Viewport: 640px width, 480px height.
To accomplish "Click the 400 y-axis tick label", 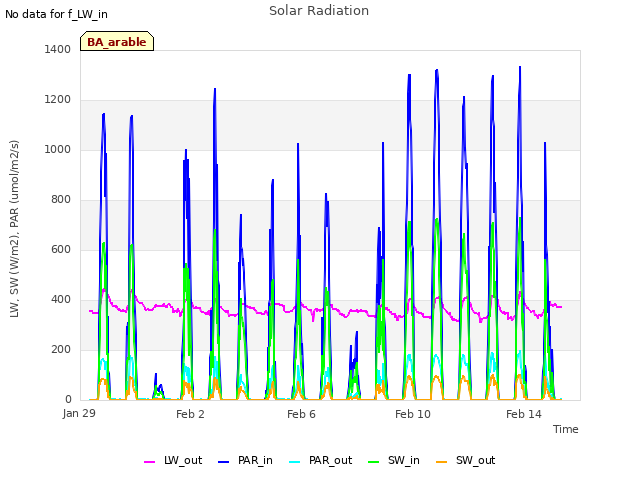I will pyautogui.click(x=61, y=300).
